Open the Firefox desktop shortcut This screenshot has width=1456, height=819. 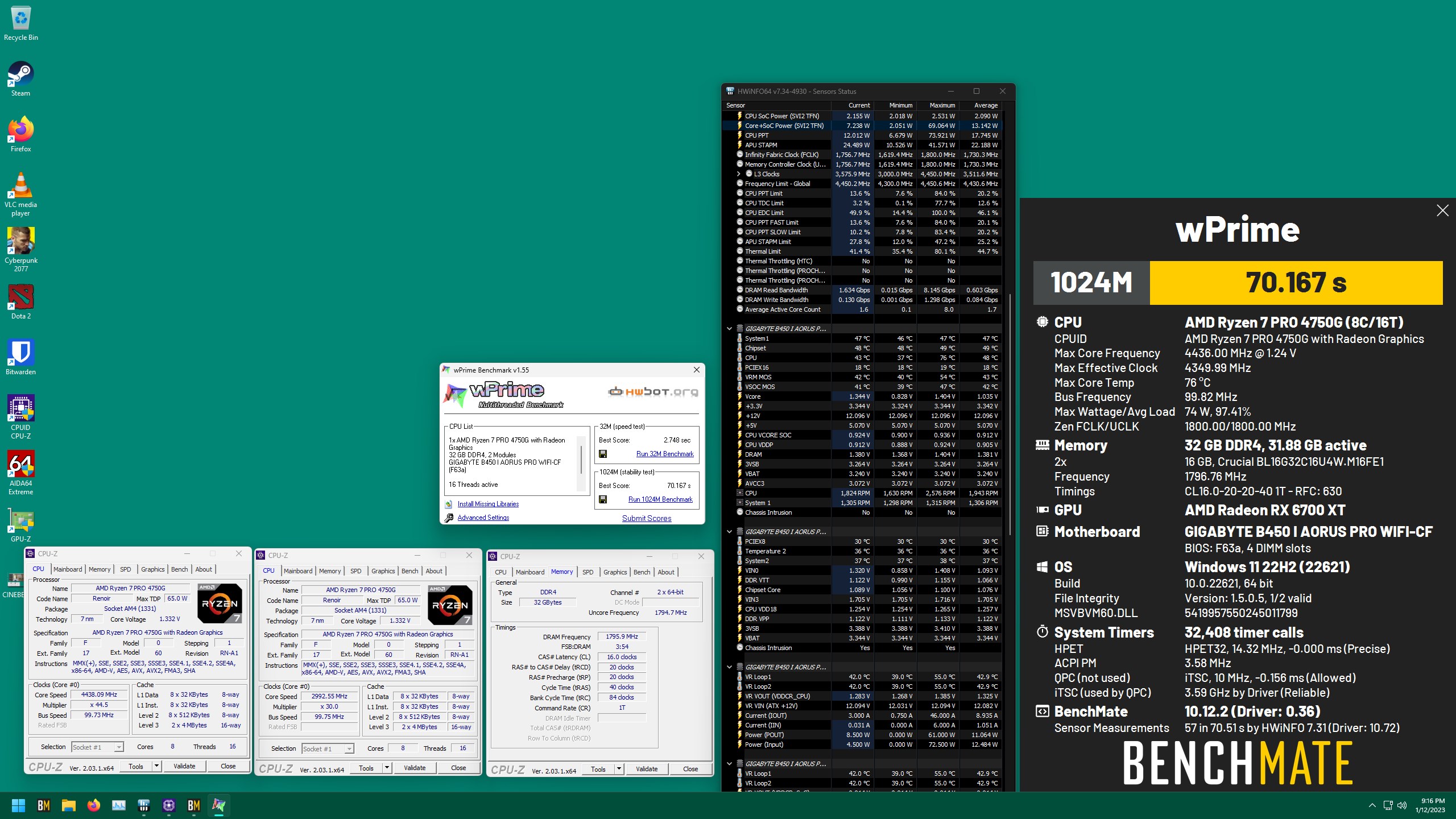[20, 134]
